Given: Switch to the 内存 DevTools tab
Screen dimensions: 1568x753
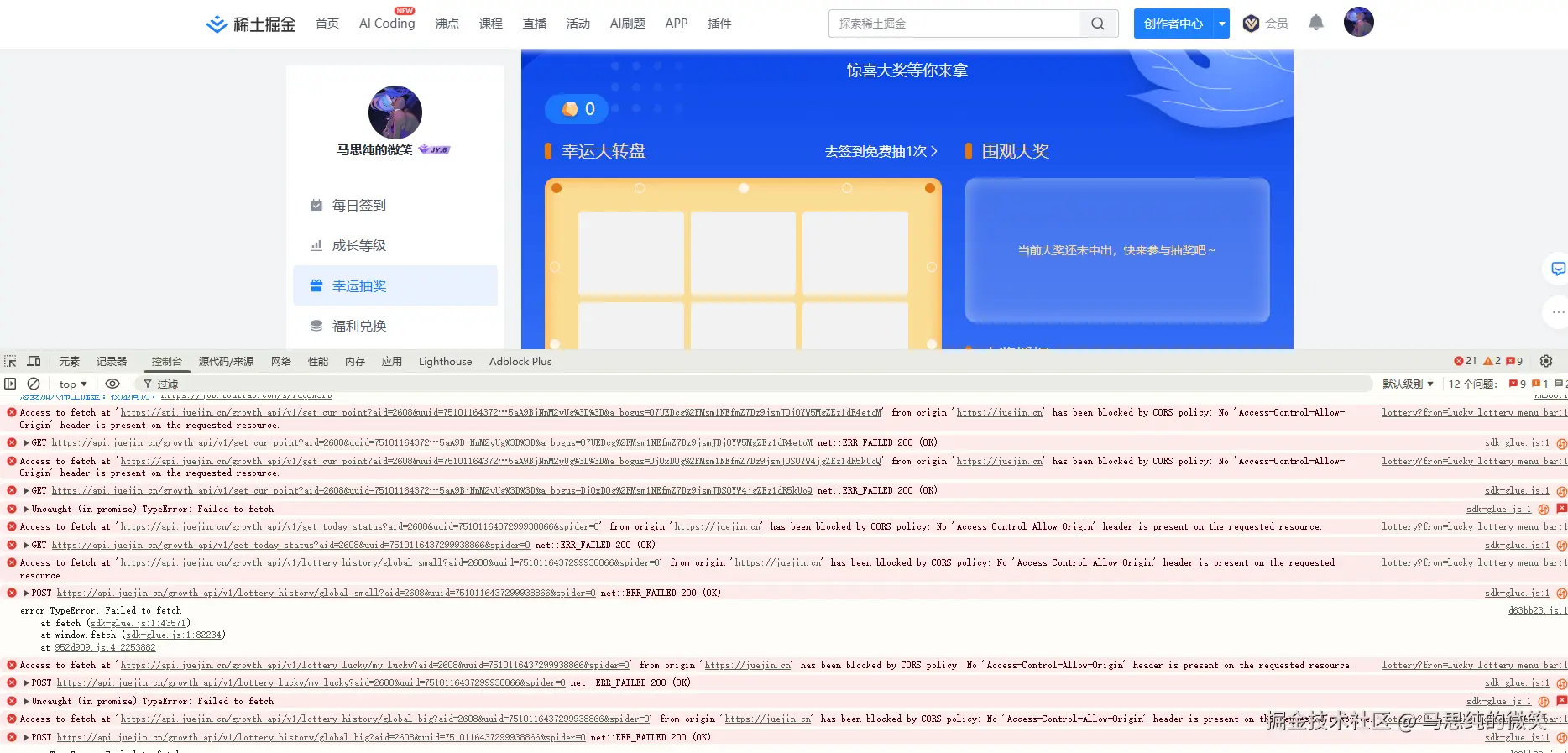Looking at the screenshot, I should click(x=355, y=362).
